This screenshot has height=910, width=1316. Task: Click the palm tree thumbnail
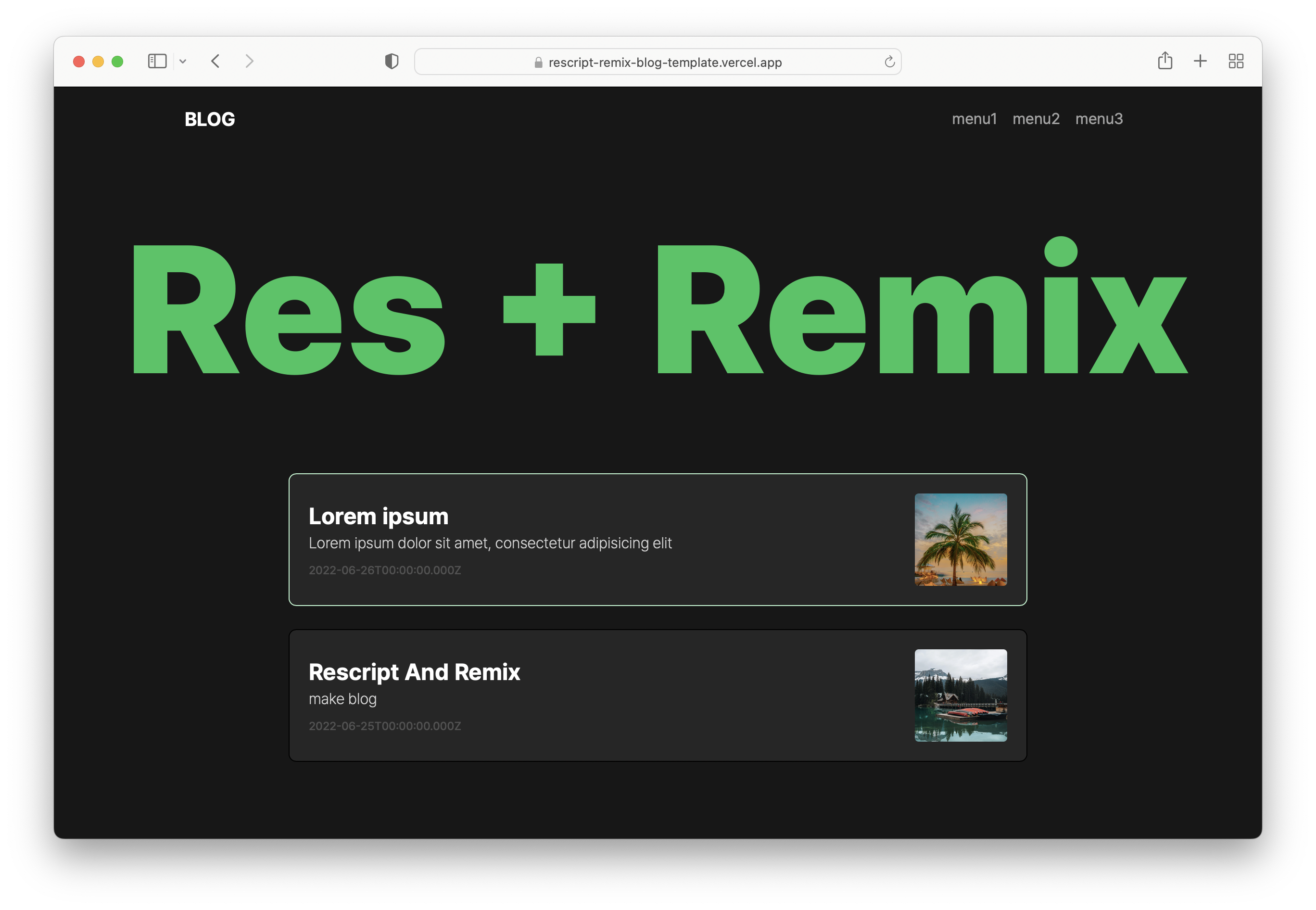pyautogui.click(x=961, y=539)
